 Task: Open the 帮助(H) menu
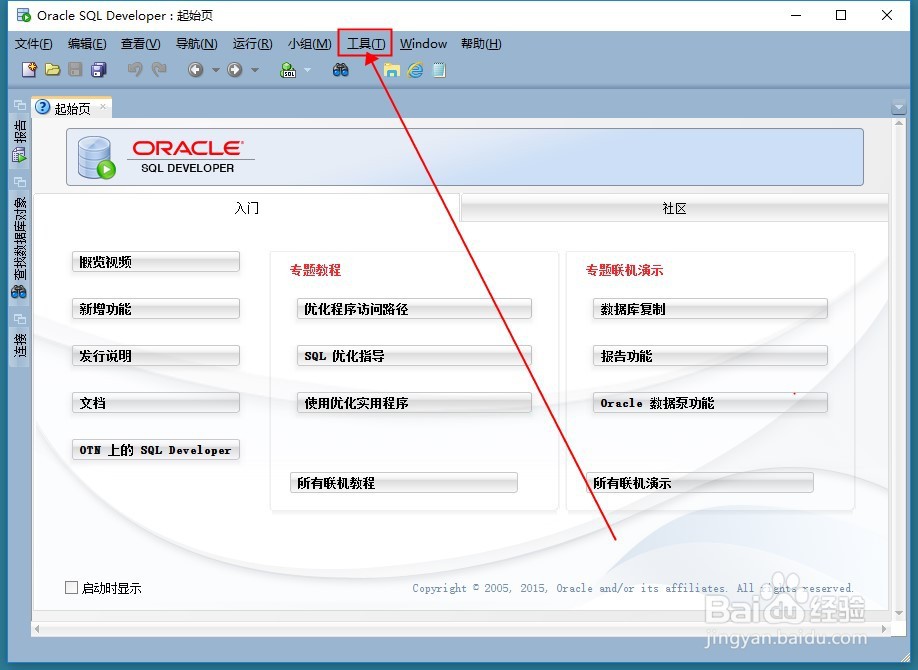(x=481, y=44)
